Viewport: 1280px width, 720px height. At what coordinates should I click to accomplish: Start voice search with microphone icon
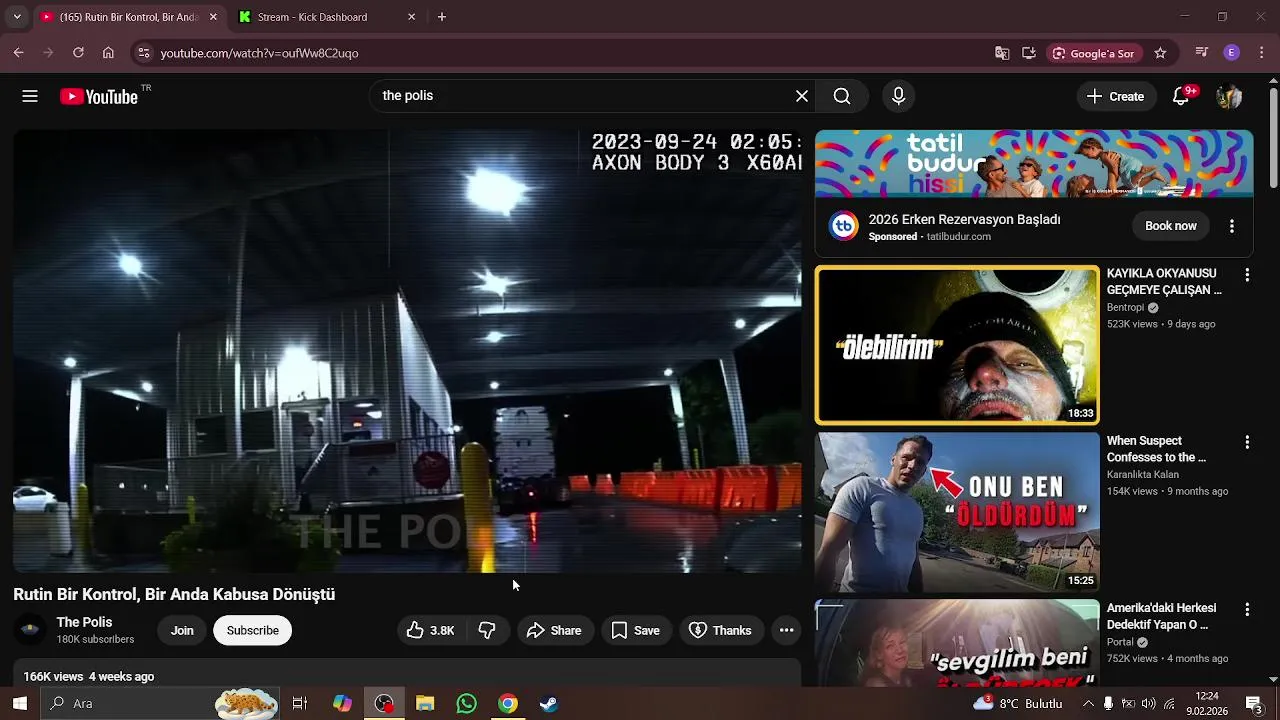coord(898,96)
